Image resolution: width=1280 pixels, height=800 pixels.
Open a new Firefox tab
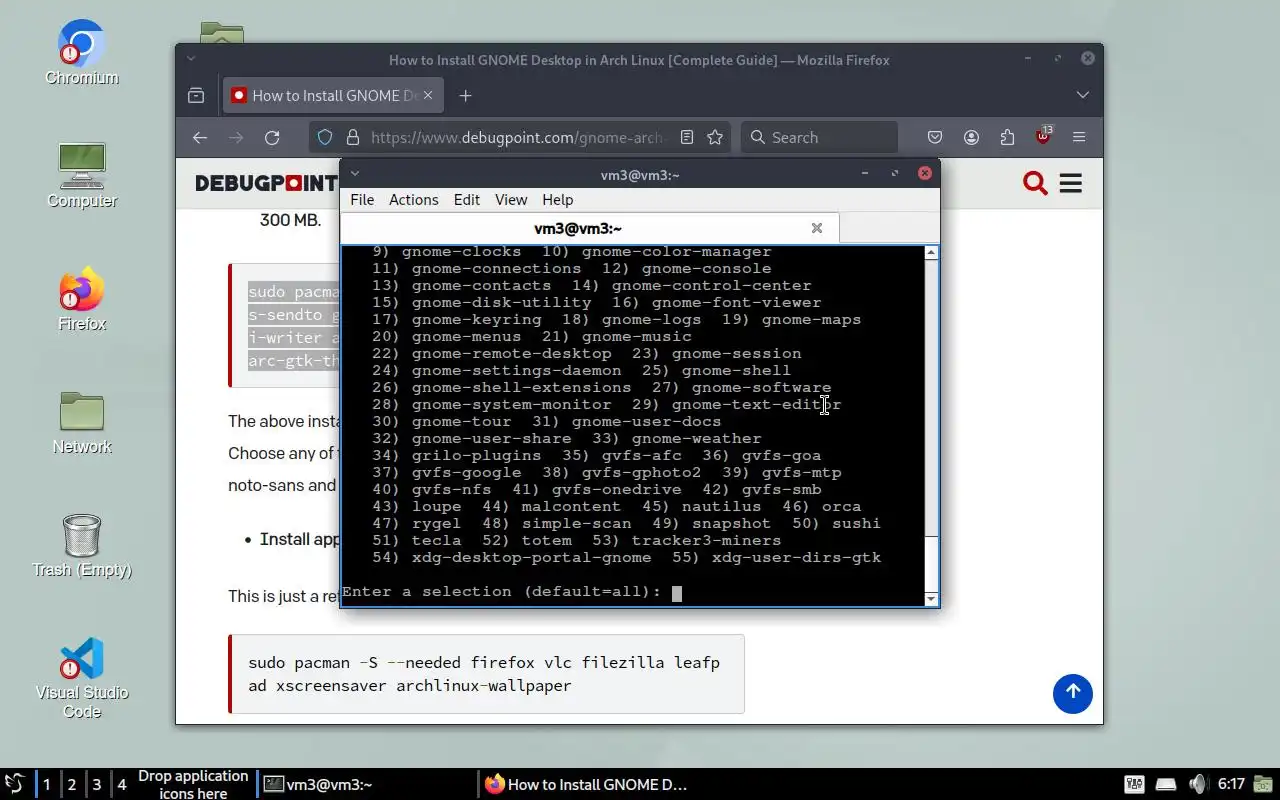465,96
